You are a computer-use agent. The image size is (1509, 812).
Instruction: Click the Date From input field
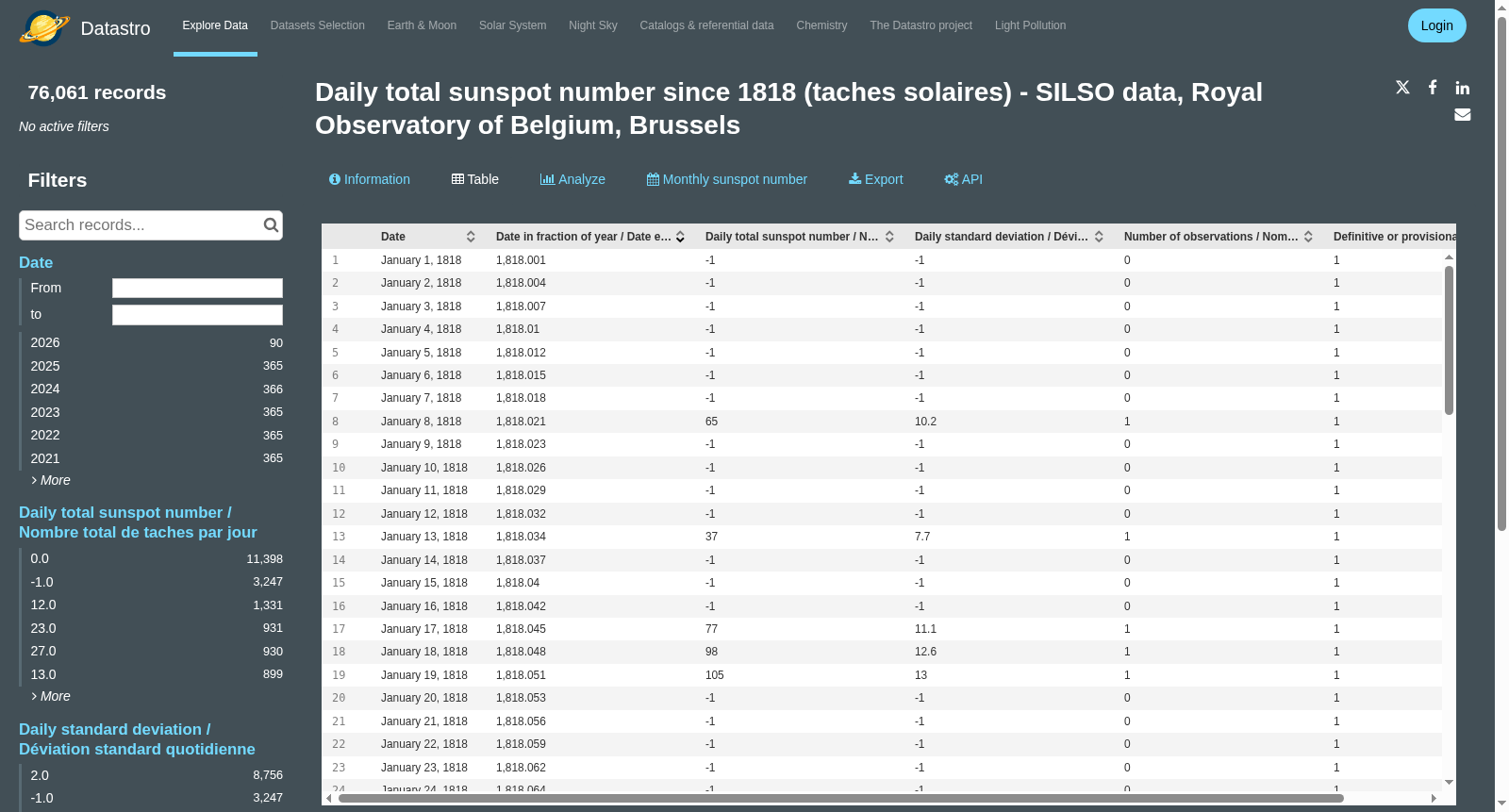point(197,288)
